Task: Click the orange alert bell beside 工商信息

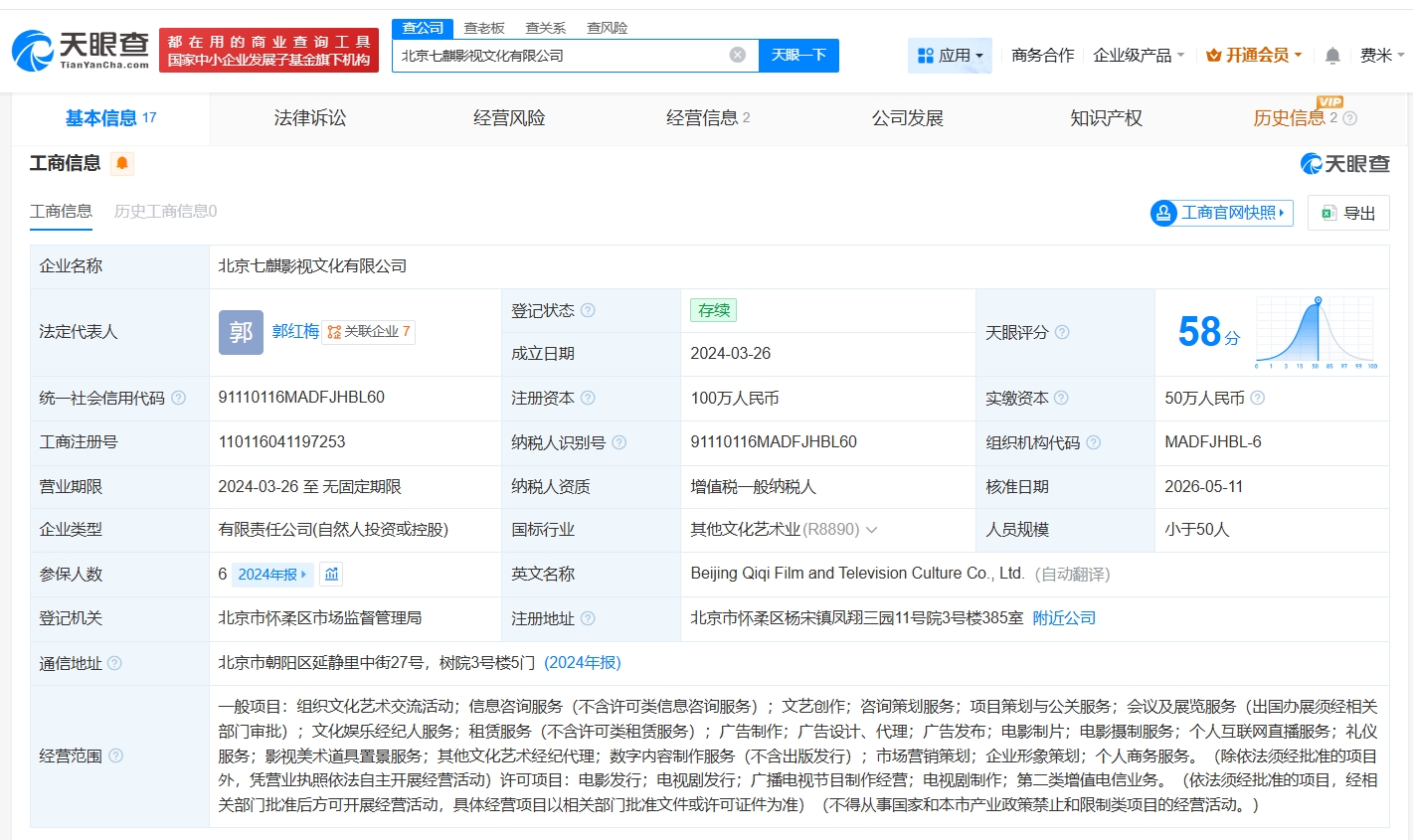Action: click(x=121, y=163)
